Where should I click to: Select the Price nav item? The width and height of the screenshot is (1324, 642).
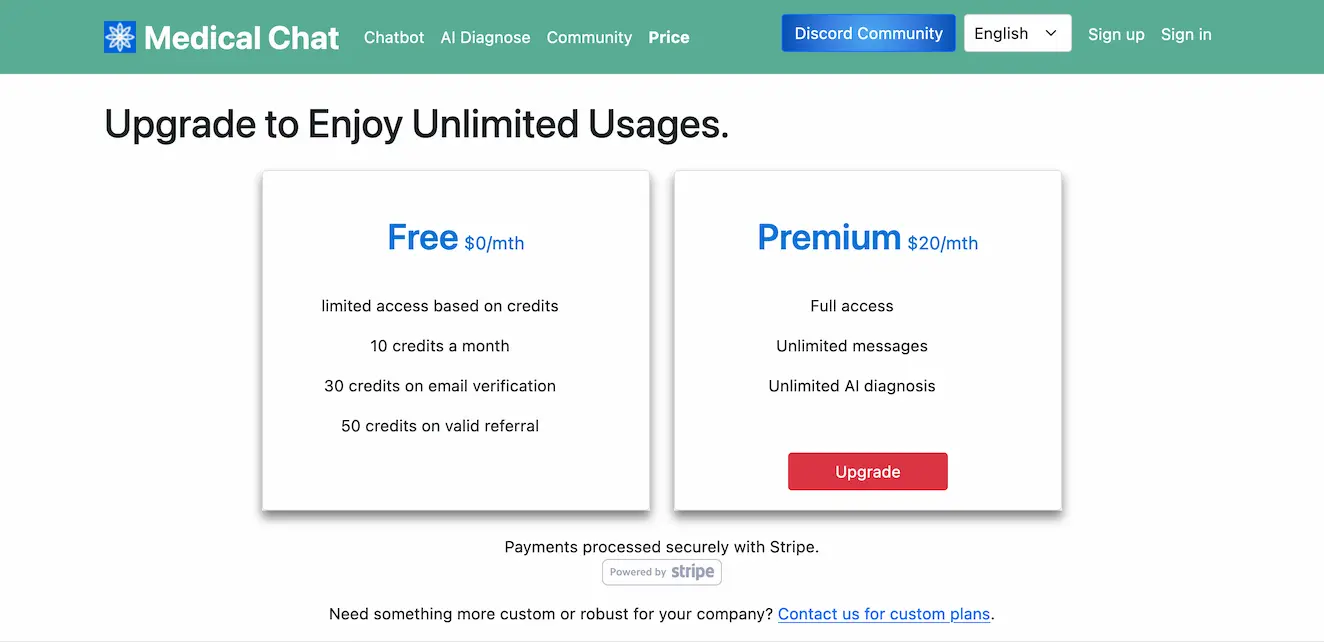click(x=668, y=37)
